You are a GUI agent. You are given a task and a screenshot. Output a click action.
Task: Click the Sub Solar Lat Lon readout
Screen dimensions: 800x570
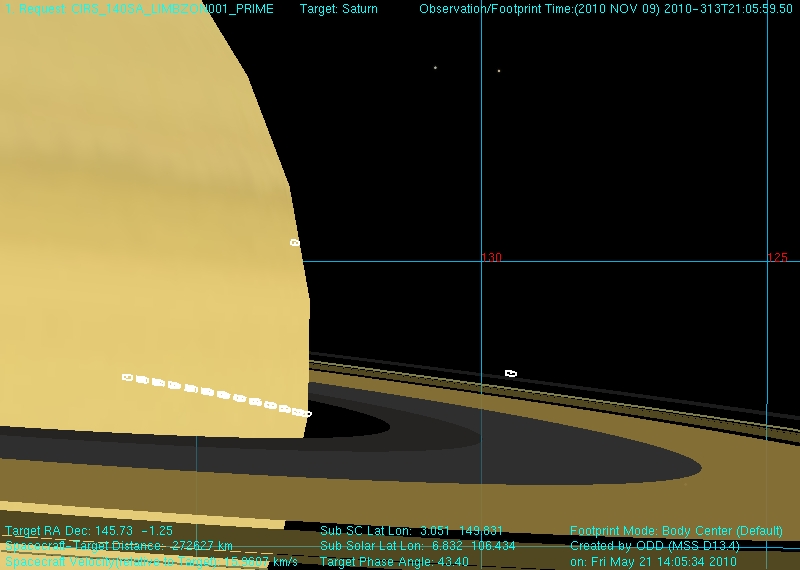pos(418,546)
